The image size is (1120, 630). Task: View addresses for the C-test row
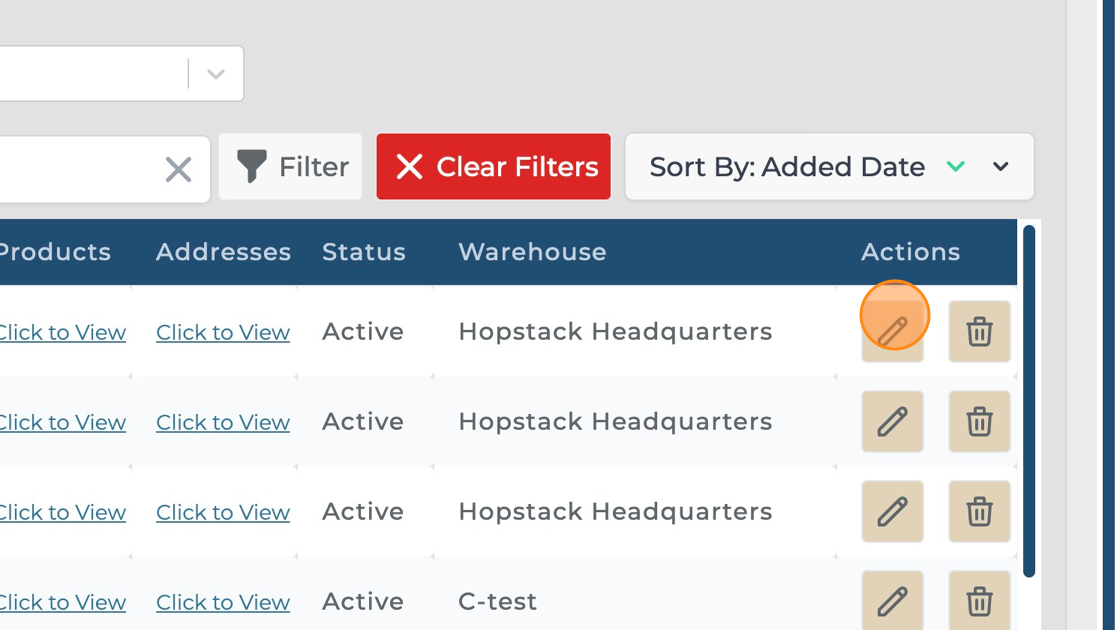coord(223,602)
